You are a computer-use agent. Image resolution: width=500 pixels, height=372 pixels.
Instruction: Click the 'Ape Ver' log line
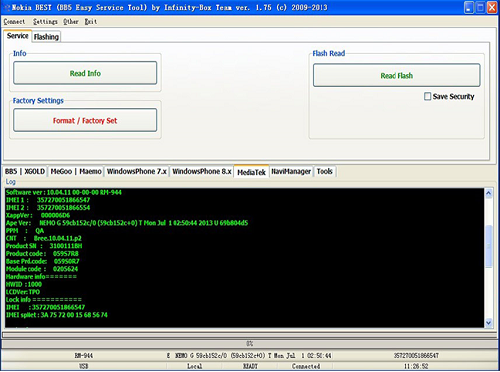pos(127,223)
